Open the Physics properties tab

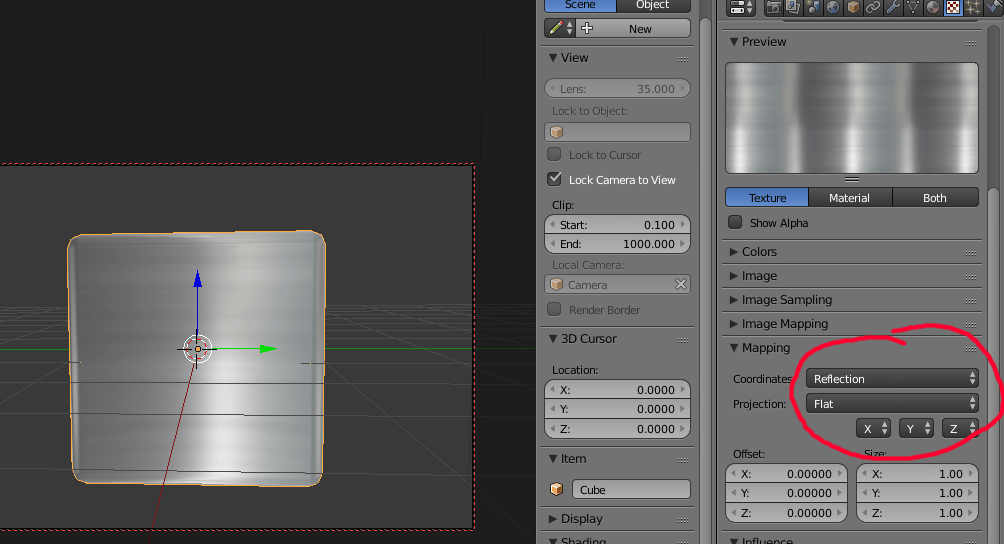click(992, 7)
